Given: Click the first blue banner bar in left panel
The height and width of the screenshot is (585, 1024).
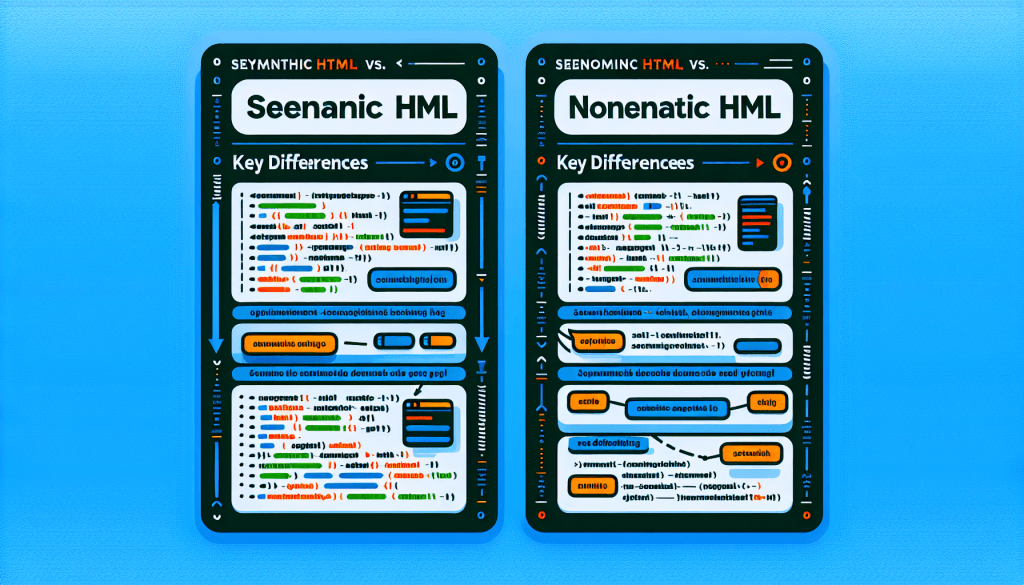Looking at the screenshot, I should coord(349,312).
